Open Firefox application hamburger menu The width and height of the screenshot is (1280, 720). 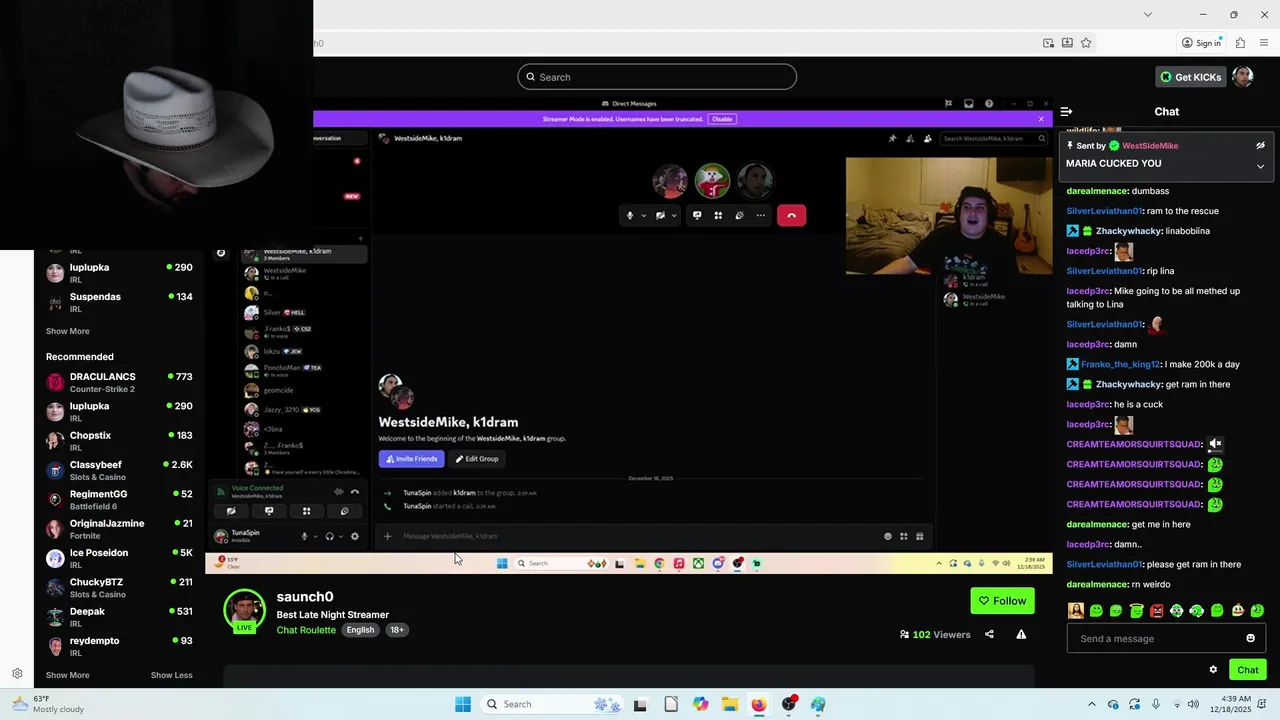[1265, 43]
